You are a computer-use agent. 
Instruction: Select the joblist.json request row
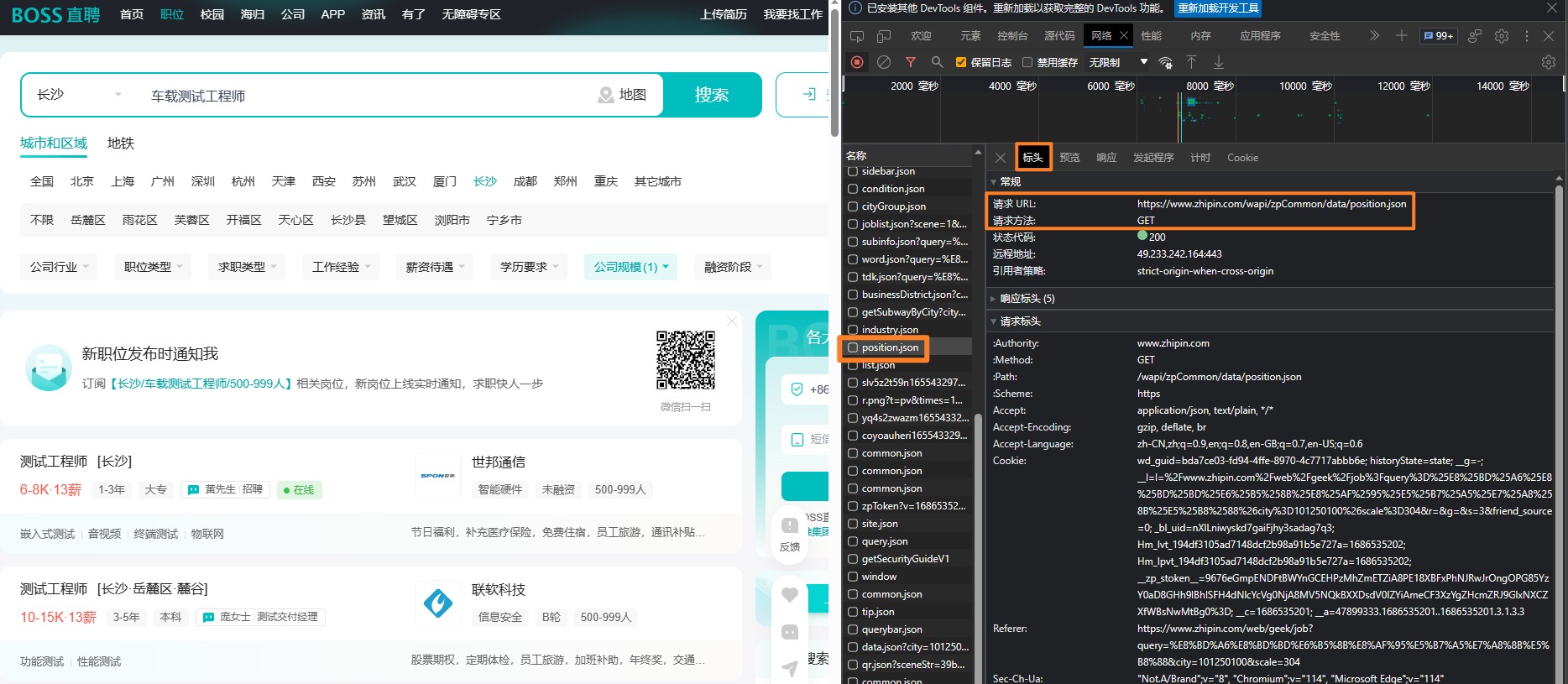coord(907,224)
